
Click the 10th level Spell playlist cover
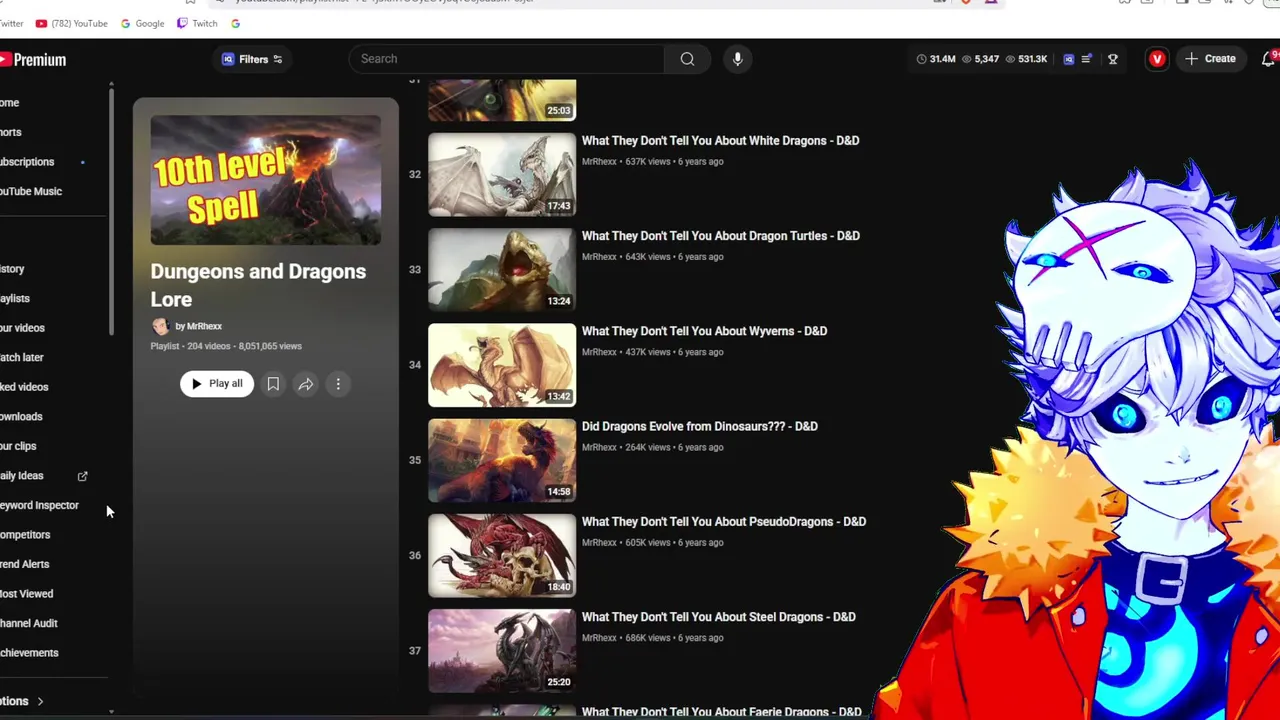[x=266, y=180]
